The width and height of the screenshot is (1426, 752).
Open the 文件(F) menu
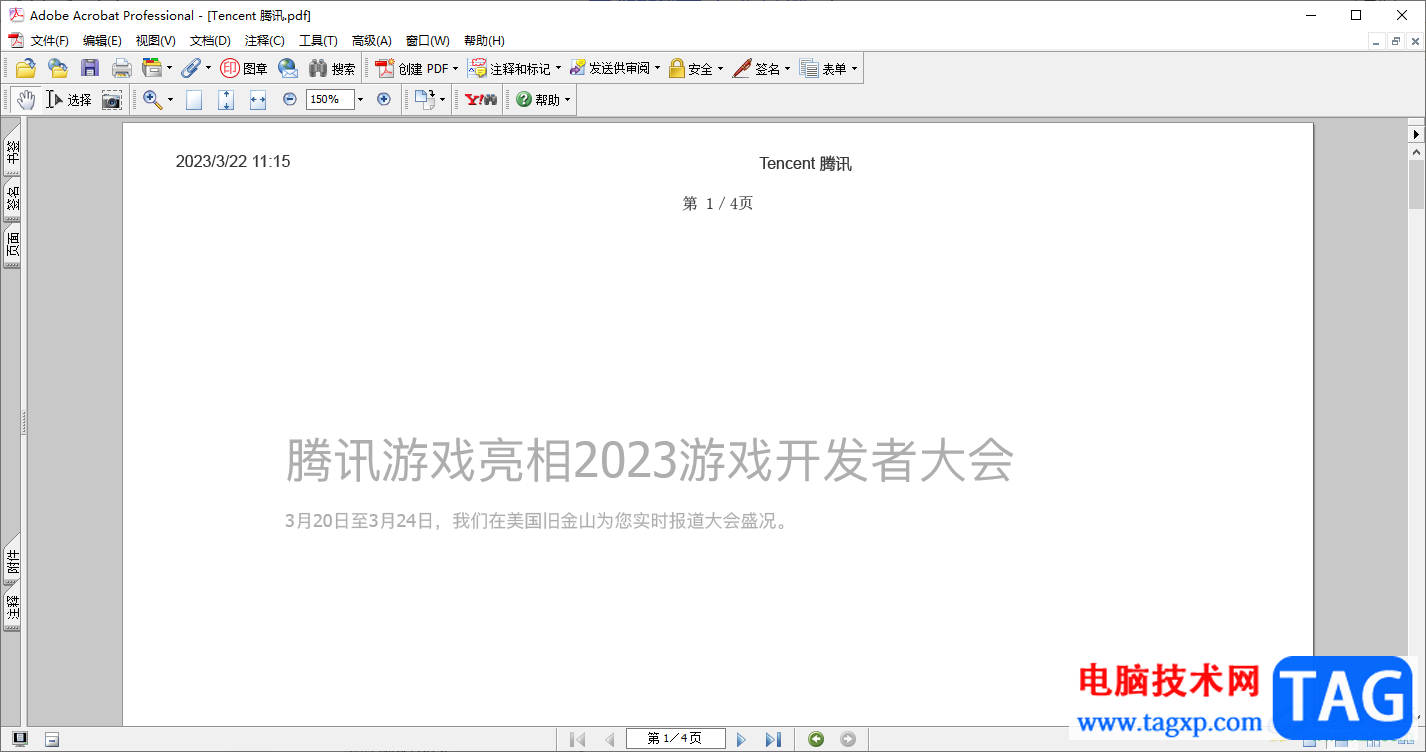point(50,41)
